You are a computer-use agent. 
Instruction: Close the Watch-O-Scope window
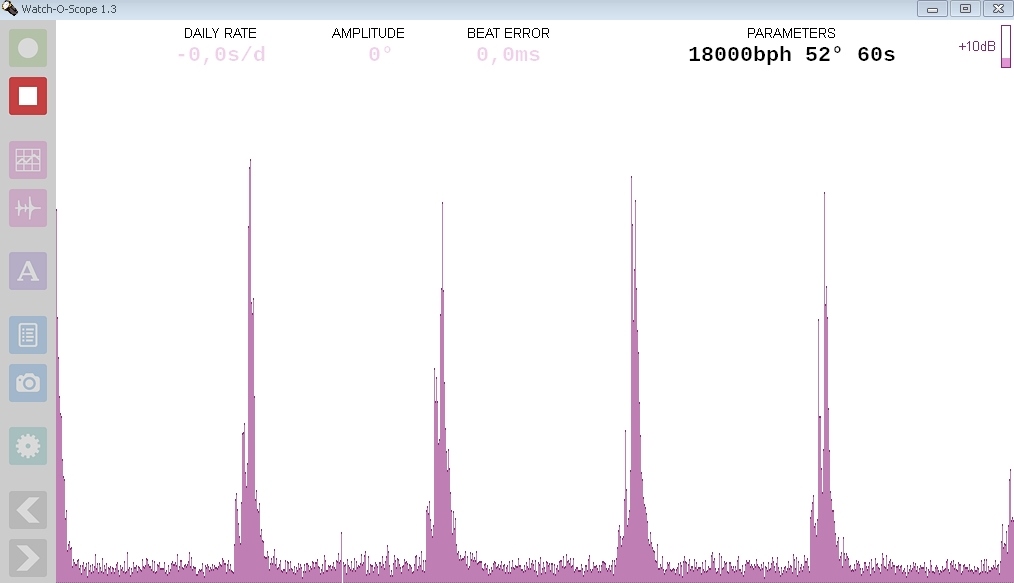998,8
